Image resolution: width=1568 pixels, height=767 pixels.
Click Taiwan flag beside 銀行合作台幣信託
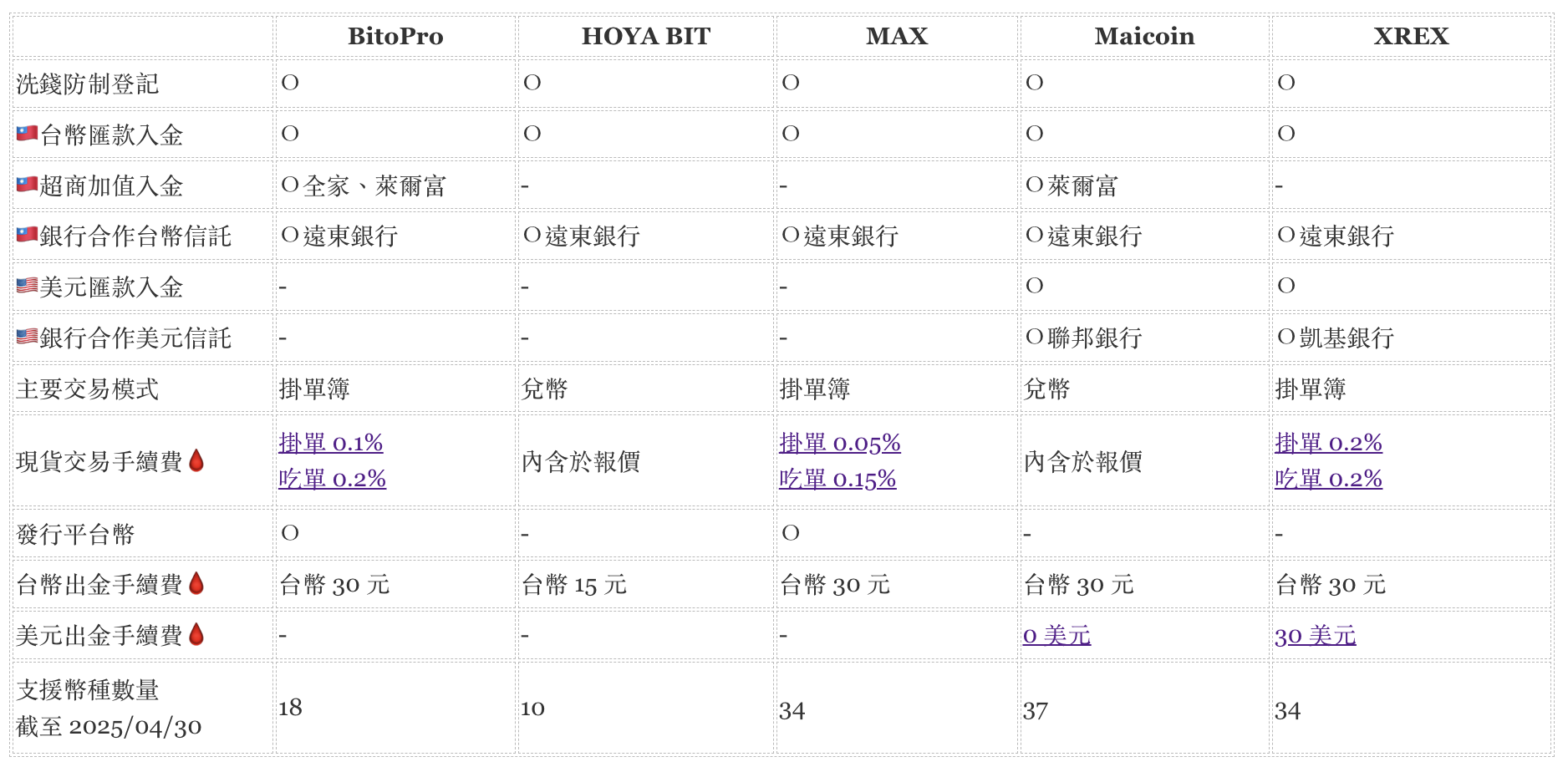coord(27,236)
